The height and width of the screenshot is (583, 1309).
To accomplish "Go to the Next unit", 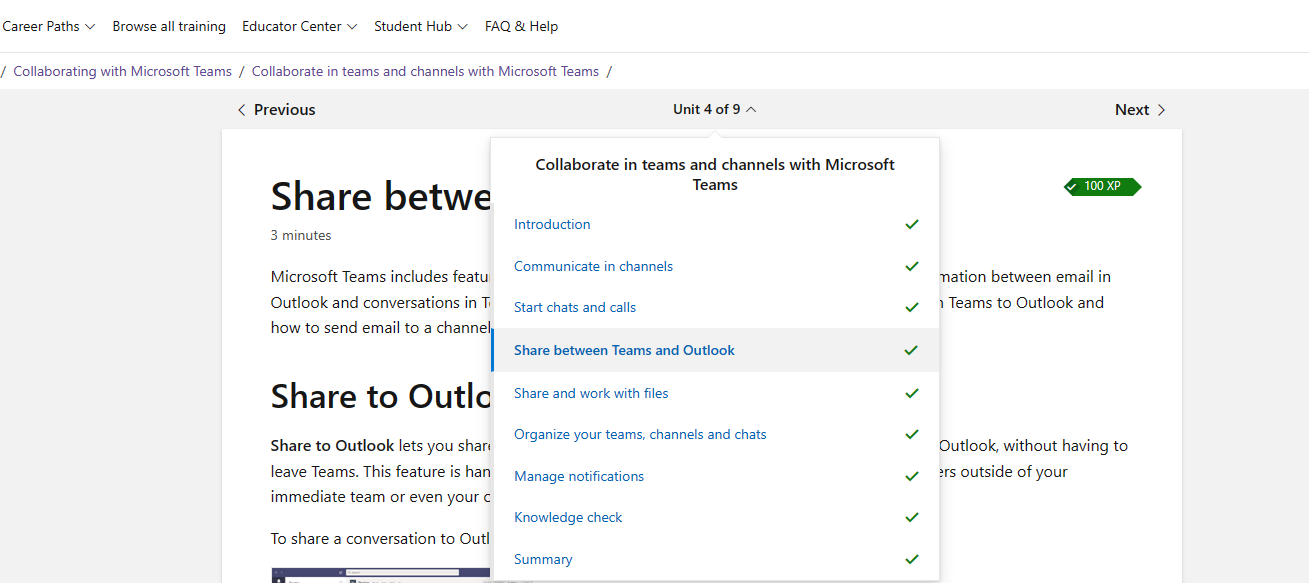I will 1139,109.
